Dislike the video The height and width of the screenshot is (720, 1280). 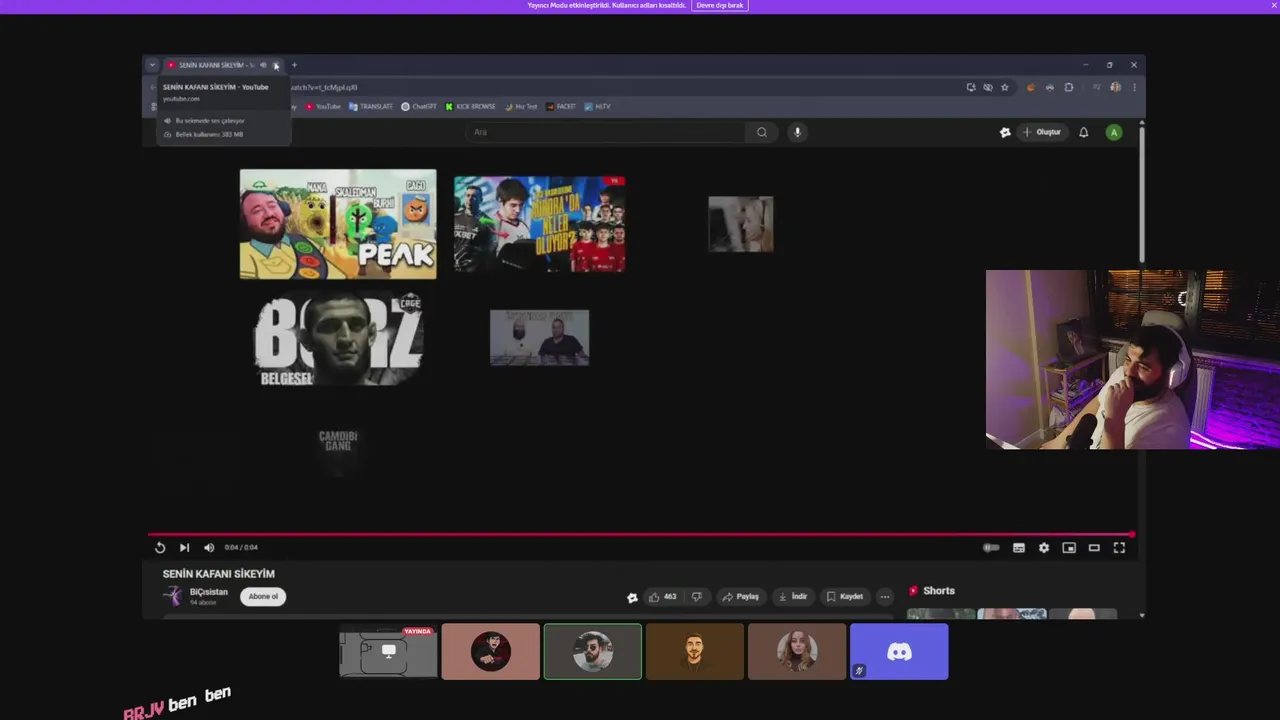point(697,597)
